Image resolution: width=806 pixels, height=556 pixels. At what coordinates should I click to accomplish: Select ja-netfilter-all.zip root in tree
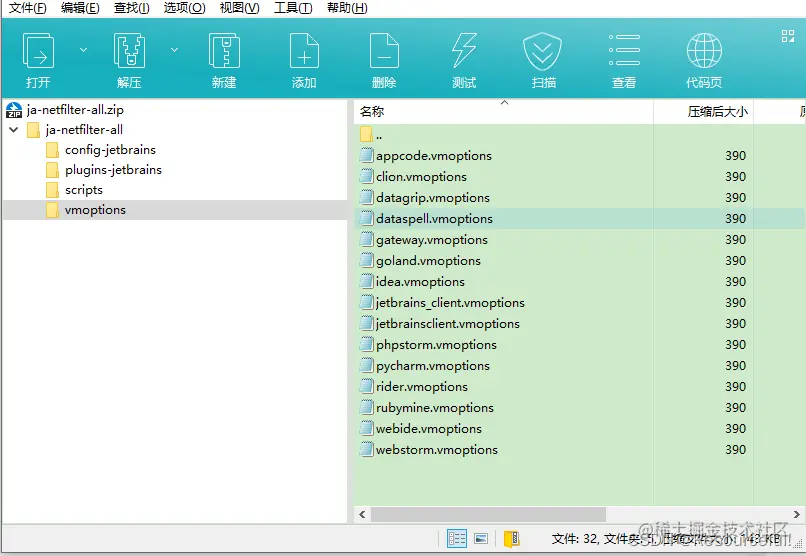point(75,109)
